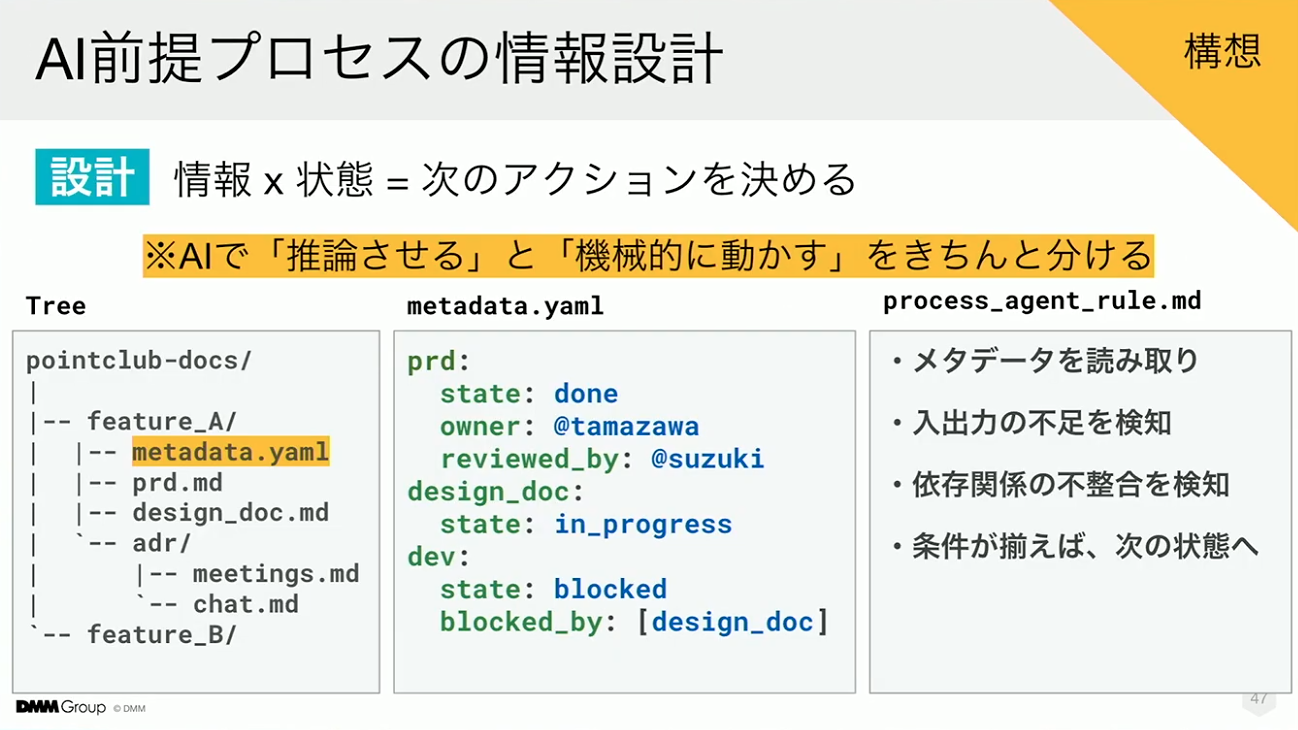Click the @tamazawa owner value
Image resolution: width=1298 pixels, height=730 pixels.
tap(626, 426)
